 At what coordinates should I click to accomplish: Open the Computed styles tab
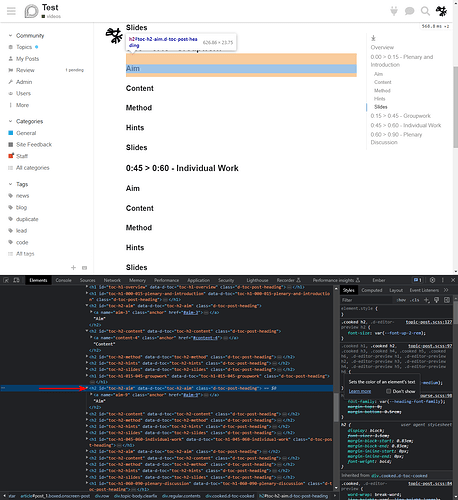(x=372, y=290)
